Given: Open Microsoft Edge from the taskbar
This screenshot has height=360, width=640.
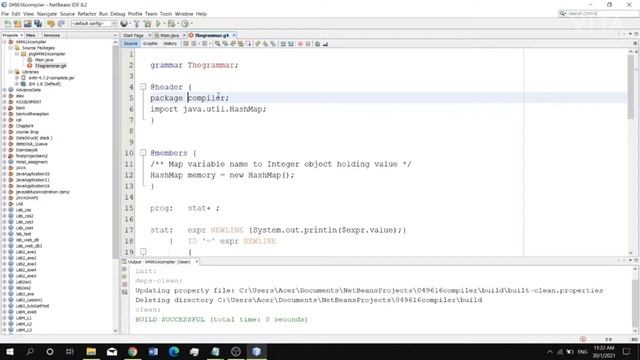Looking at the screenshot, I should [x=173, y=351].
